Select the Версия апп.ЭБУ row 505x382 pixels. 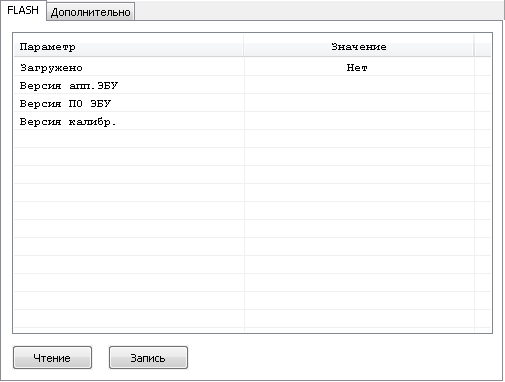(x=252, y=86)
